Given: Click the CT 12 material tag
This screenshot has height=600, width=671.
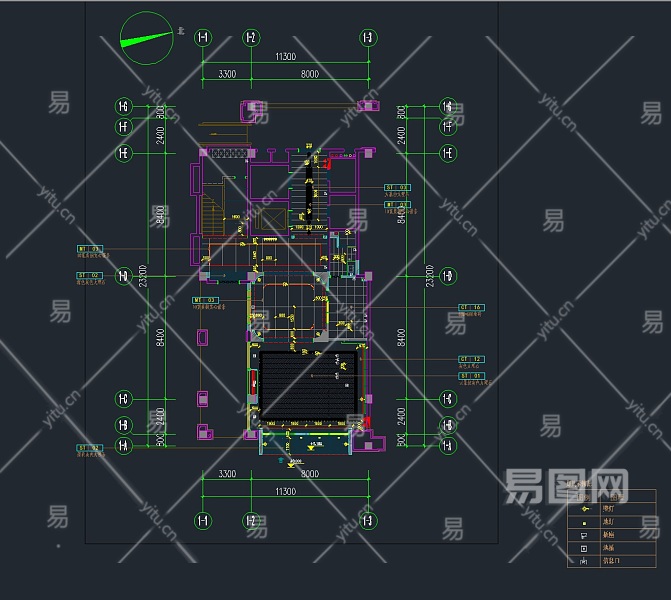Looking at the screenshot, I should pos(472,359).
